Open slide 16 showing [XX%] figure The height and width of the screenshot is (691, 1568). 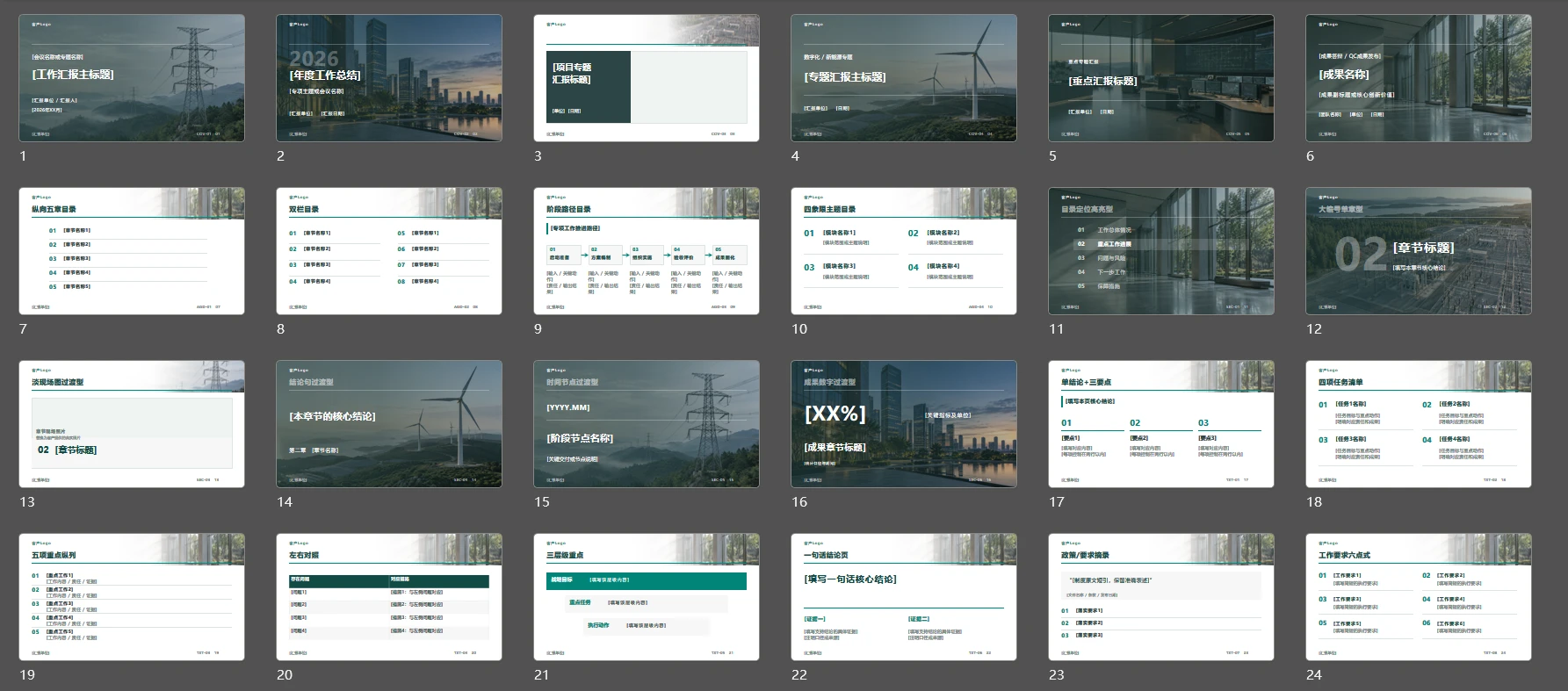pyautogui.click(x=904, y=424)
